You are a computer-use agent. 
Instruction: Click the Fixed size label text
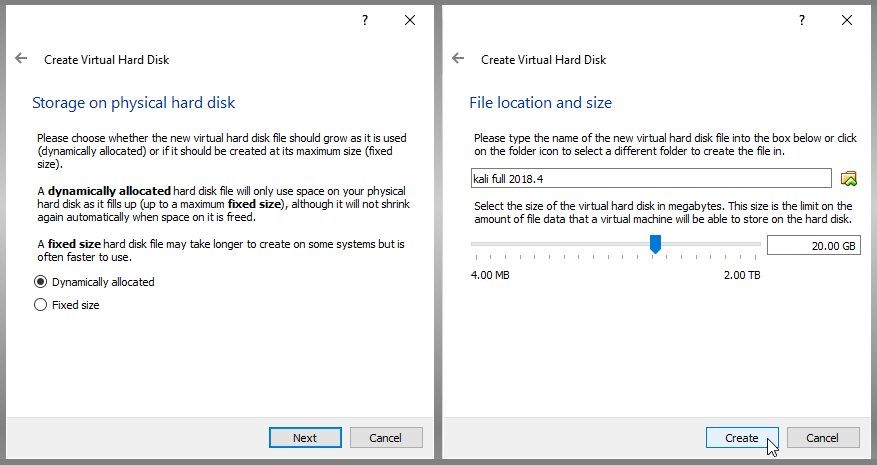76,305
